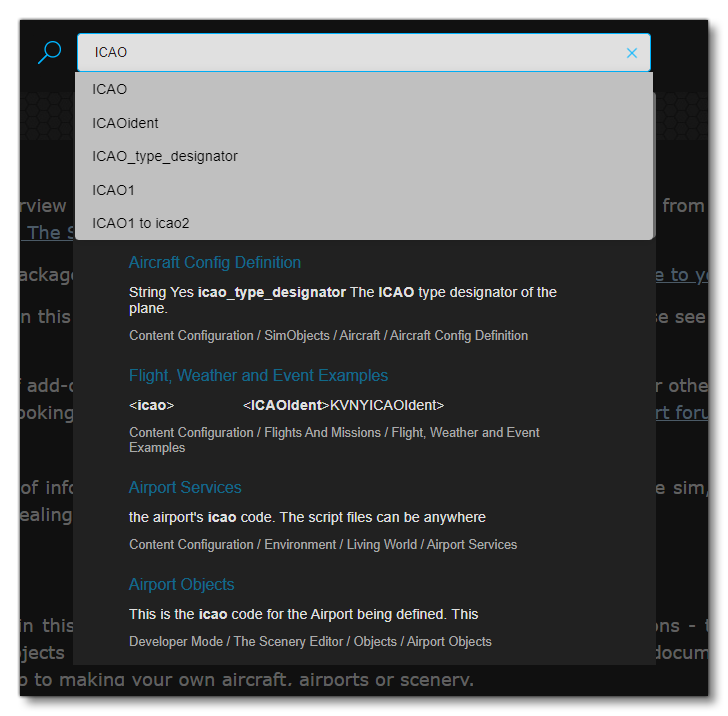Clear the search field with the X icon
Viewport: 728px width, 716px height.
(x=631, y=53)
